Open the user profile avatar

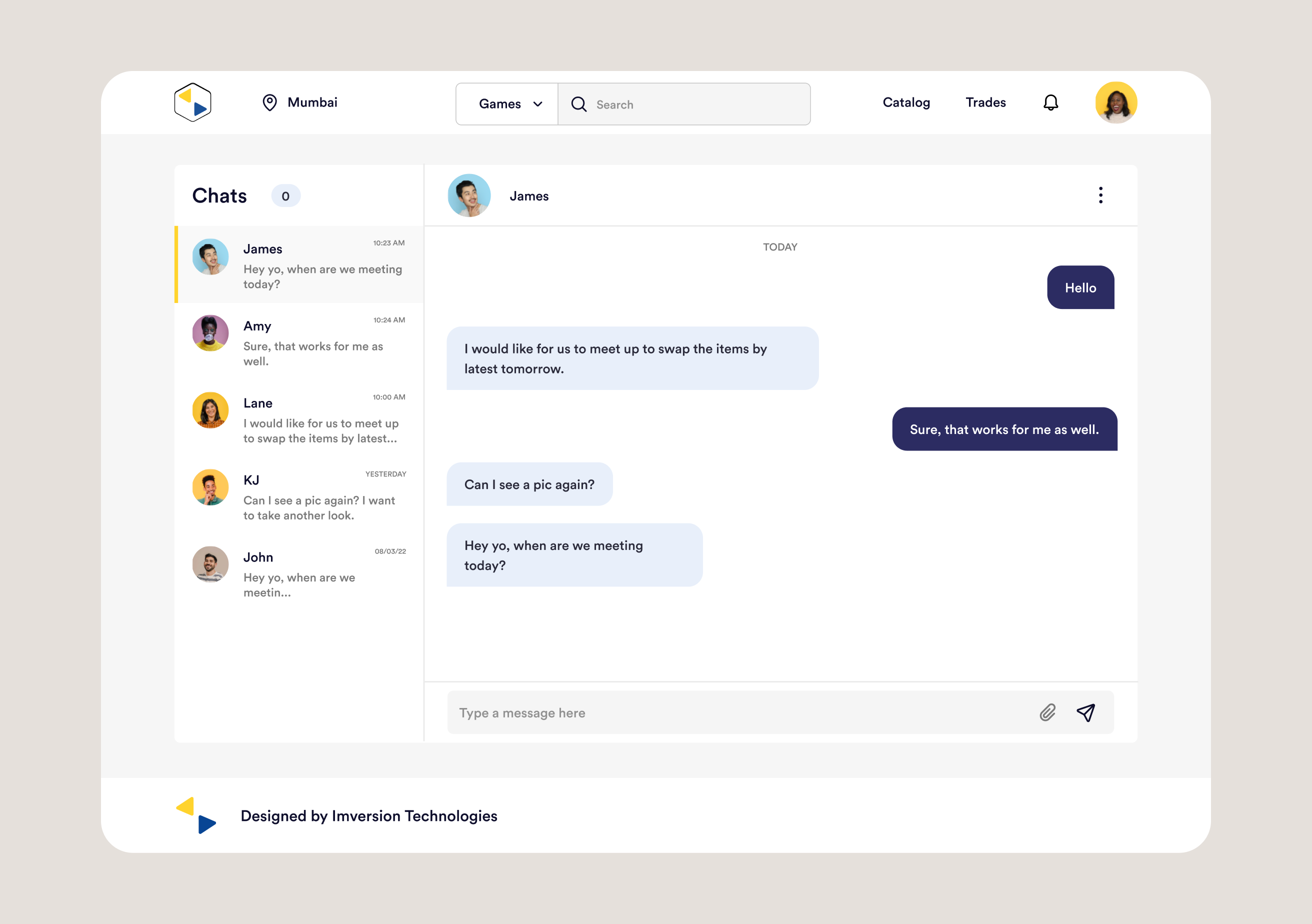coord(1115,102)
